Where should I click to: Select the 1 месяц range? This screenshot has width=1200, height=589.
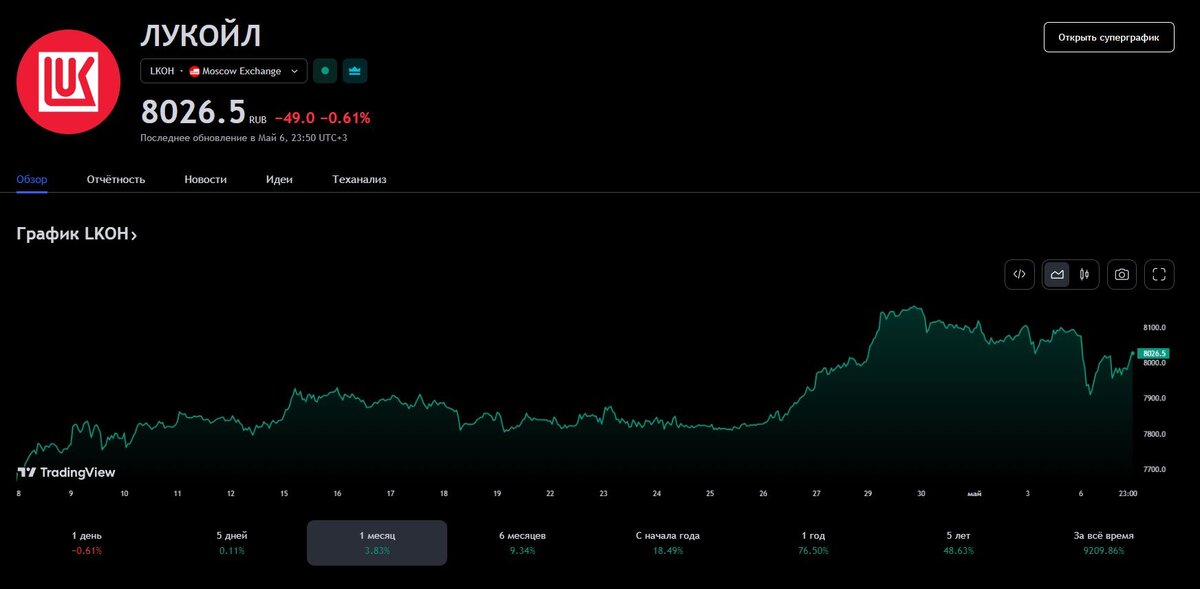[377, 543]
